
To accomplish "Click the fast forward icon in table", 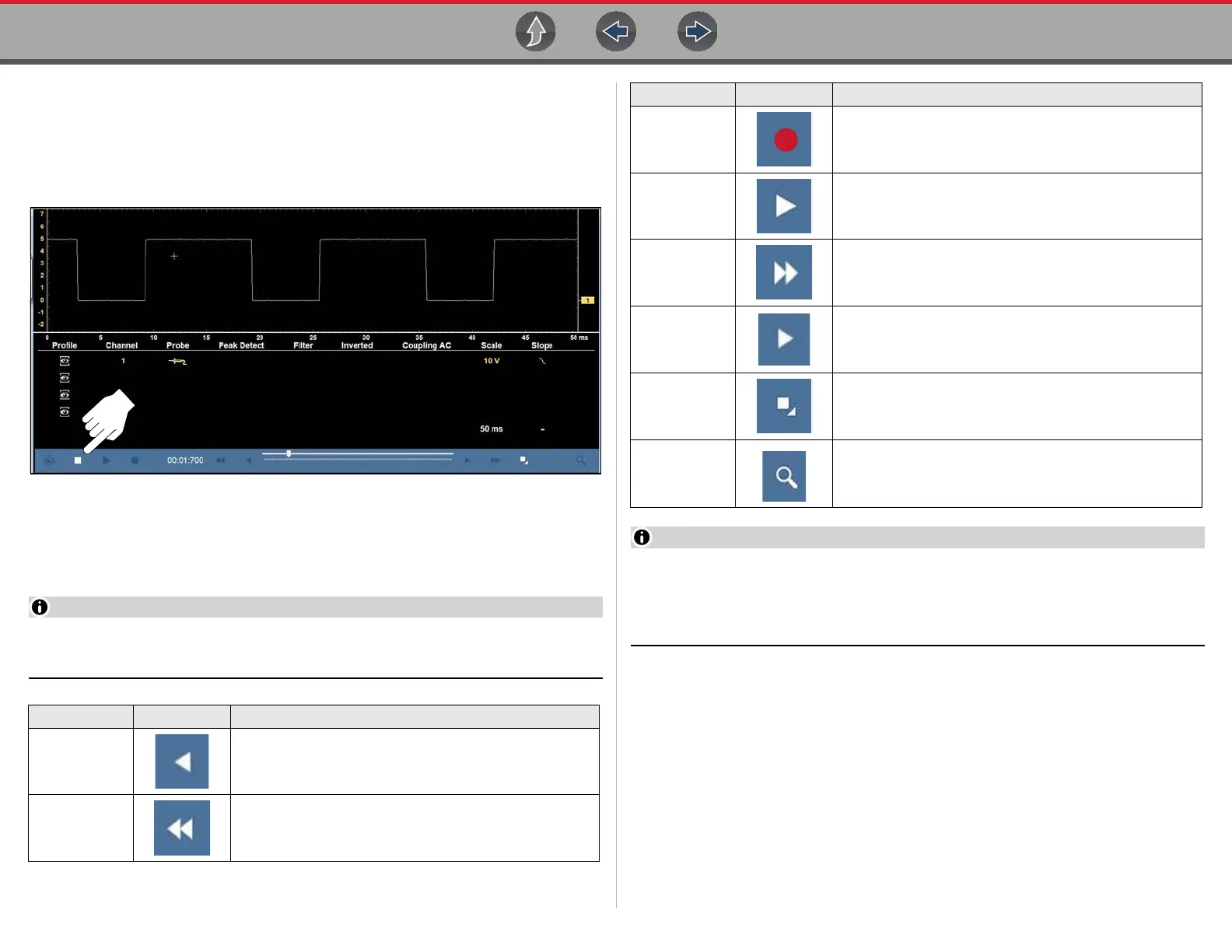I will (x=784, y=272).
